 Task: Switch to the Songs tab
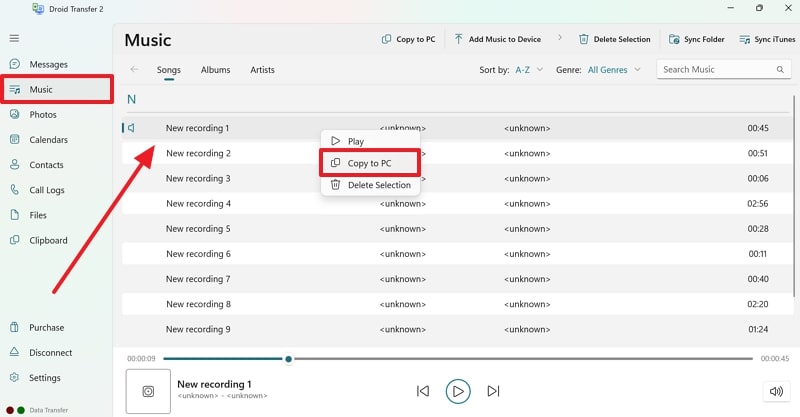pyautogui.click(x=168, y=70)
